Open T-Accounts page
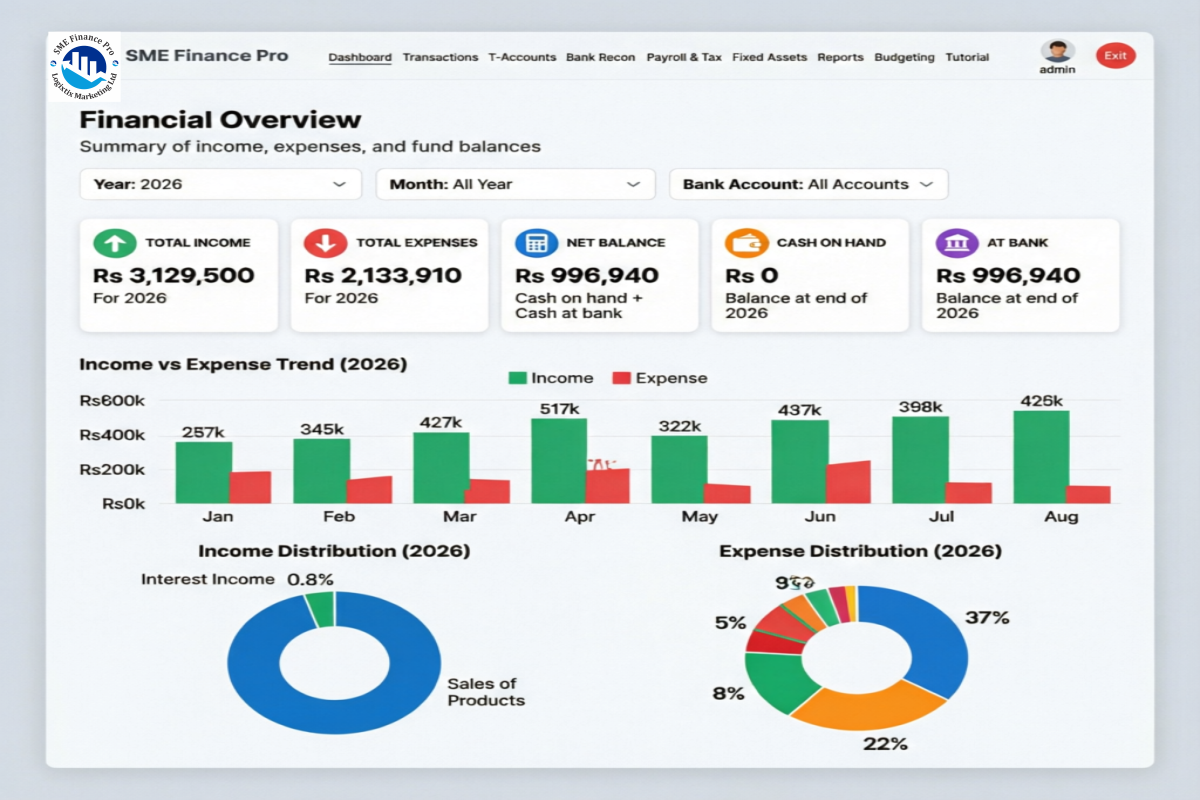 click(522, 57)
